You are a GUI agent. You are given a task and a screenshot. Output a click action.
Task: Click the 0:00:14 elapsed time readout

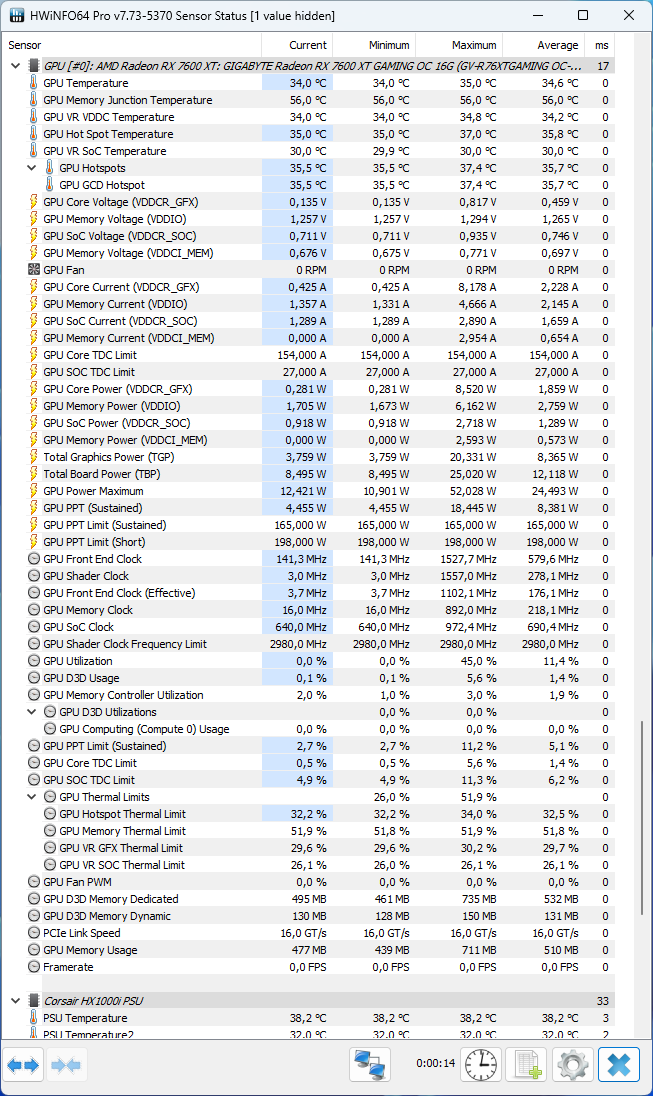[436, 1063]
